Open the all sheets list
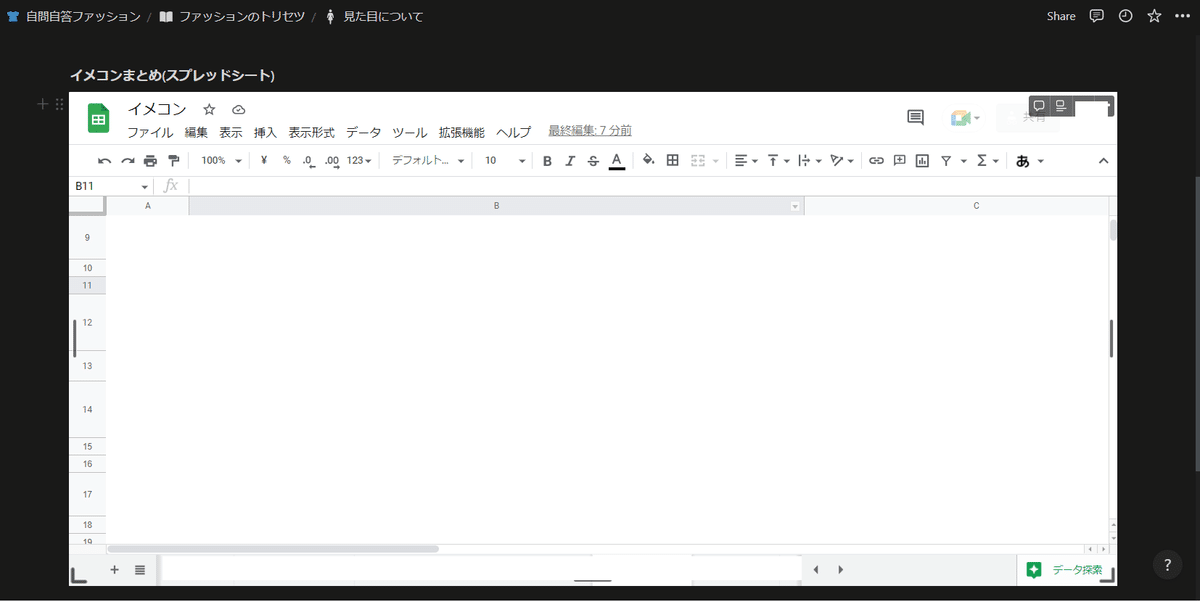The image size is (1200, 601). [140, 569]
